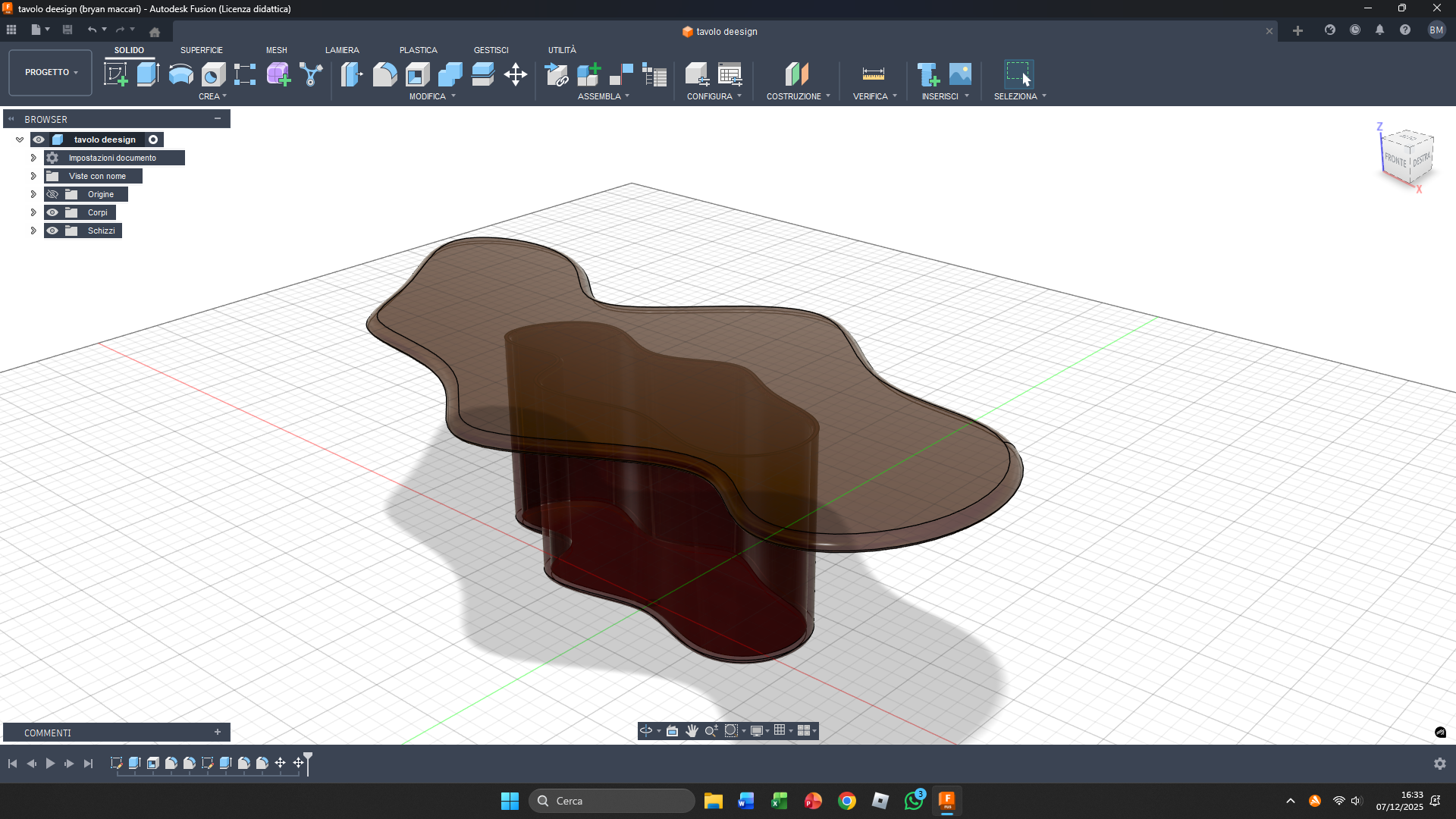Click the Shell tool icon
The width and height of the screenshot is (1456, 819).
417,74
